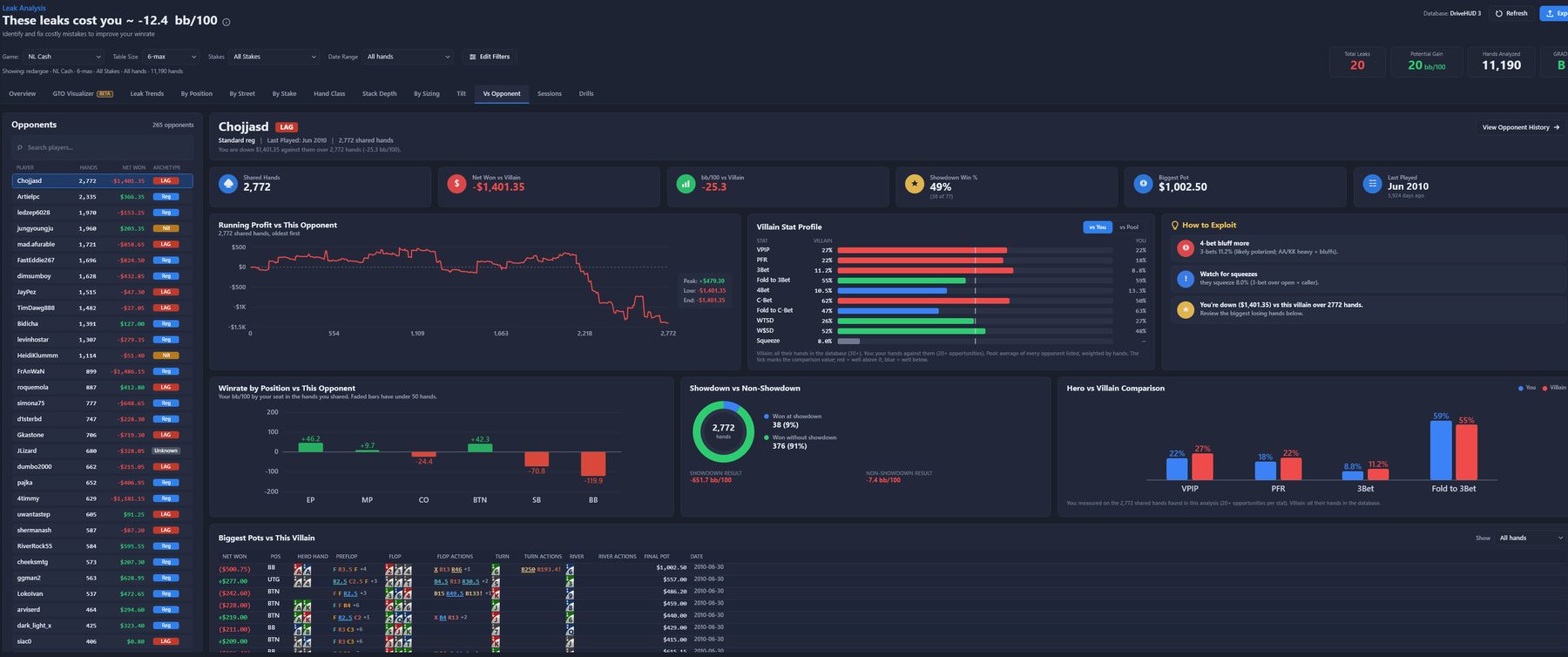Go to the Leak Trends tab
The image size is (1568, 657).
147,93
